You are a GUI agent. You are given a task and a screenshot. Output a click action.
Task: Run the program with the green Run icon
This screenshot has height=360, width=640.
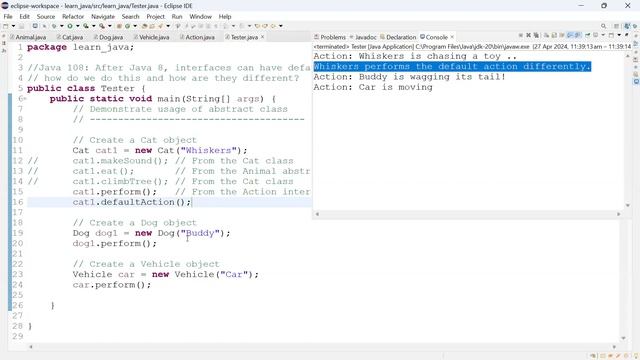(70, 26)
